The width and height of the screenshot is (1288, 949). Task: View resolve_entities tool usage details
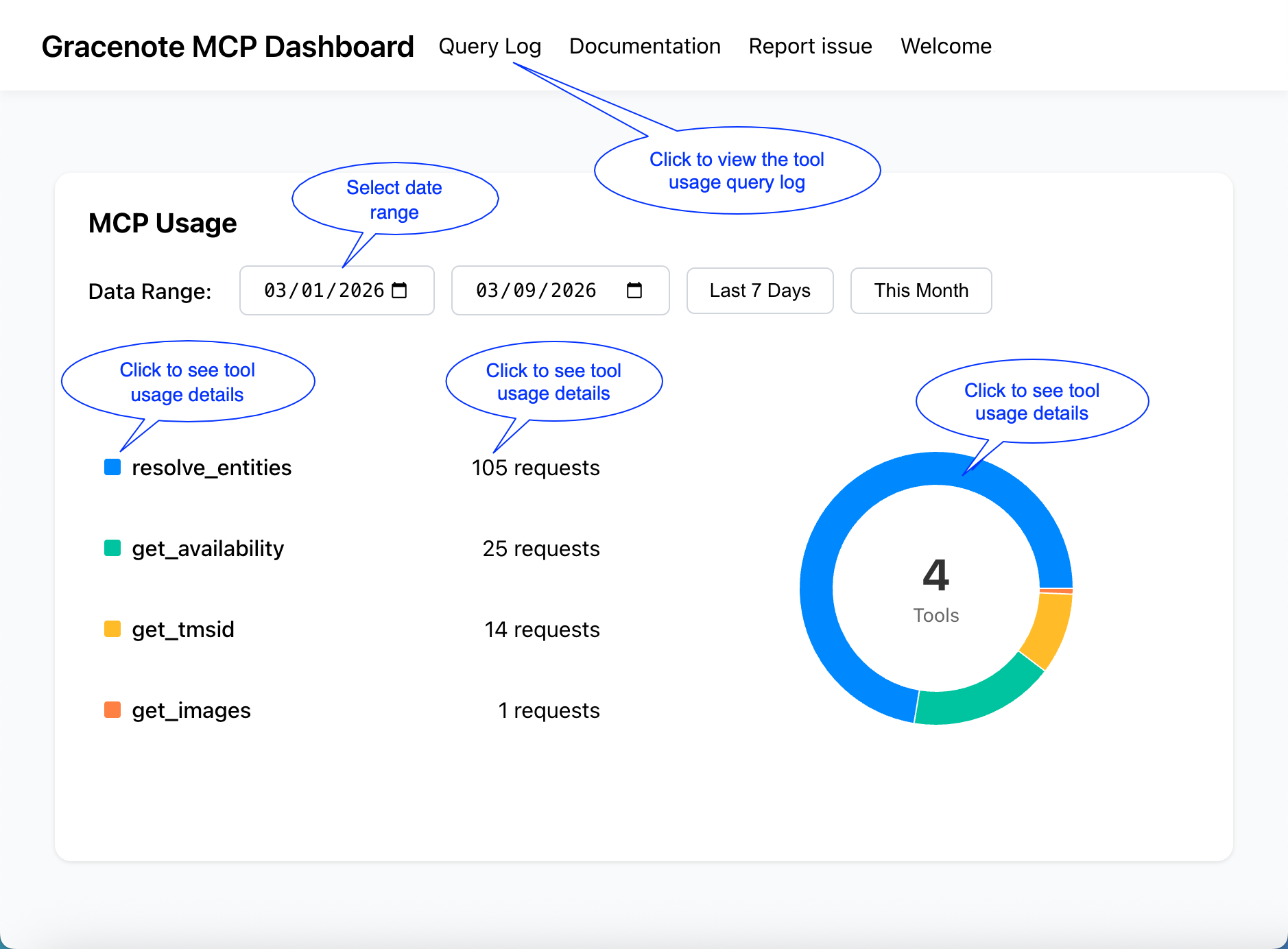[x=211, y=468]
